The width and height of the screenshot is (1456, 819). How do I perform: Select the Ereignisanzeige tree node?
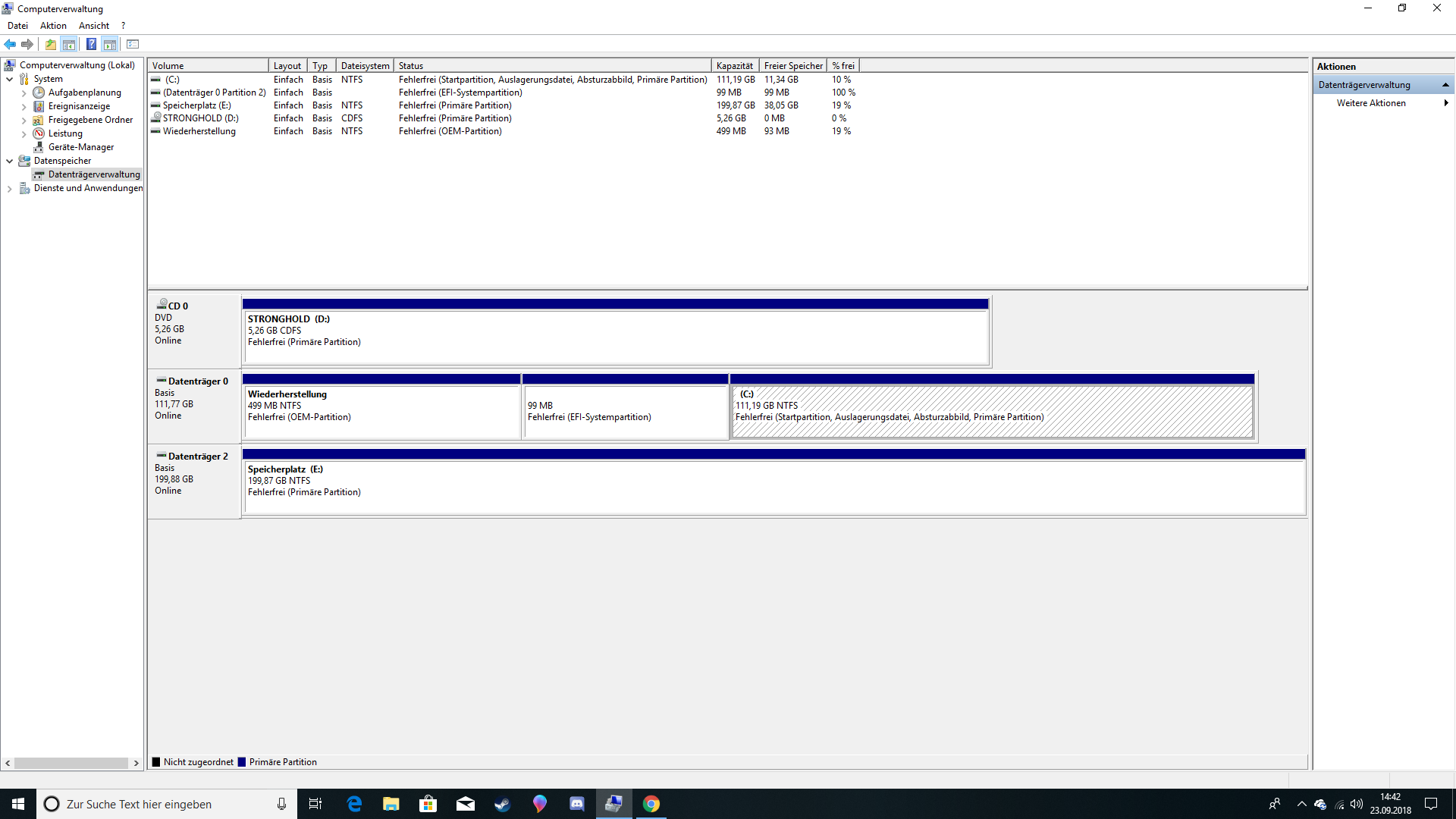(79, 106)
